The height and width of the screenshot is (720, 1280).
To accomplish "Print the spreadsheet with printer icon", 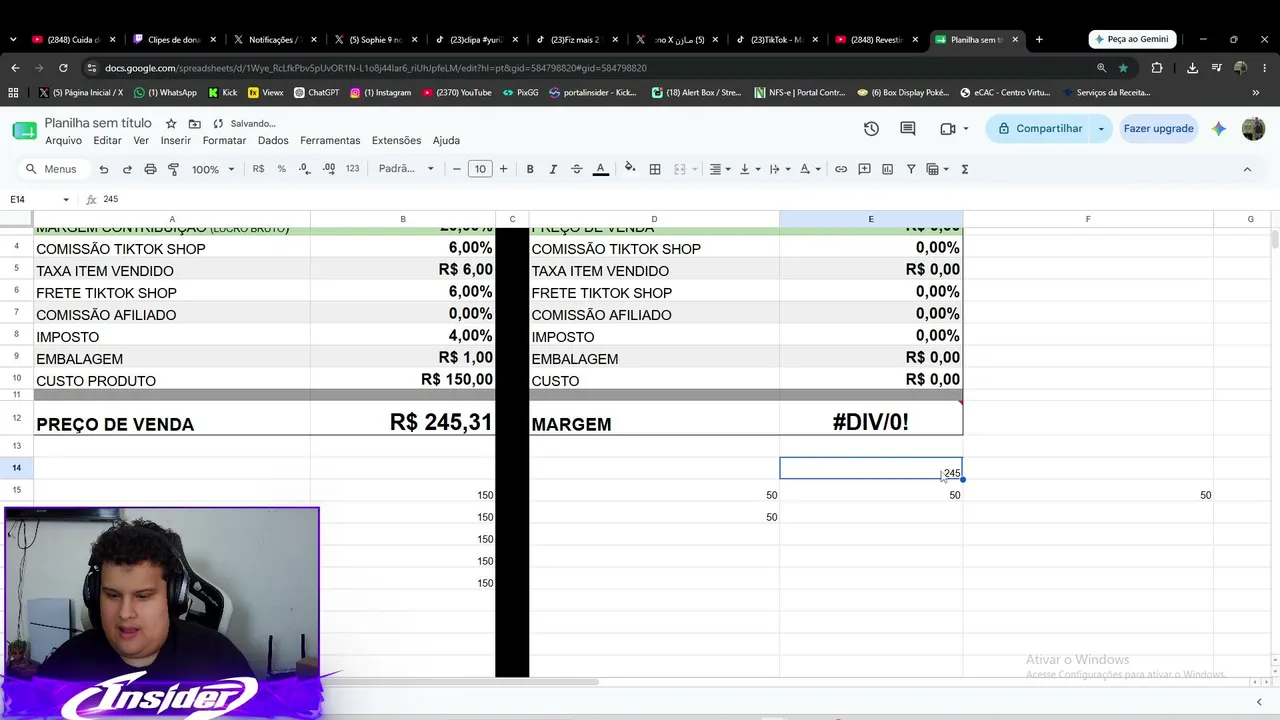I will [x=150, y=169].
